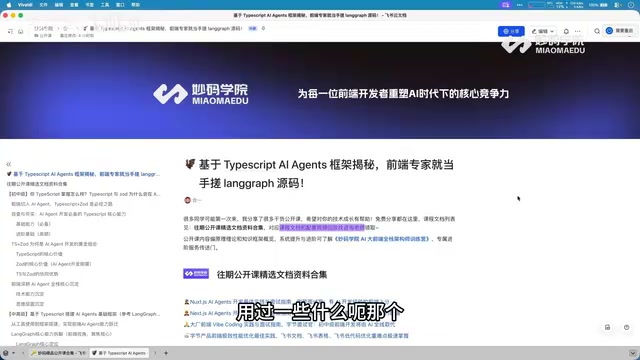
Task: Open outline item 基础能力（必备）
Action: click(x=33, y=224)
